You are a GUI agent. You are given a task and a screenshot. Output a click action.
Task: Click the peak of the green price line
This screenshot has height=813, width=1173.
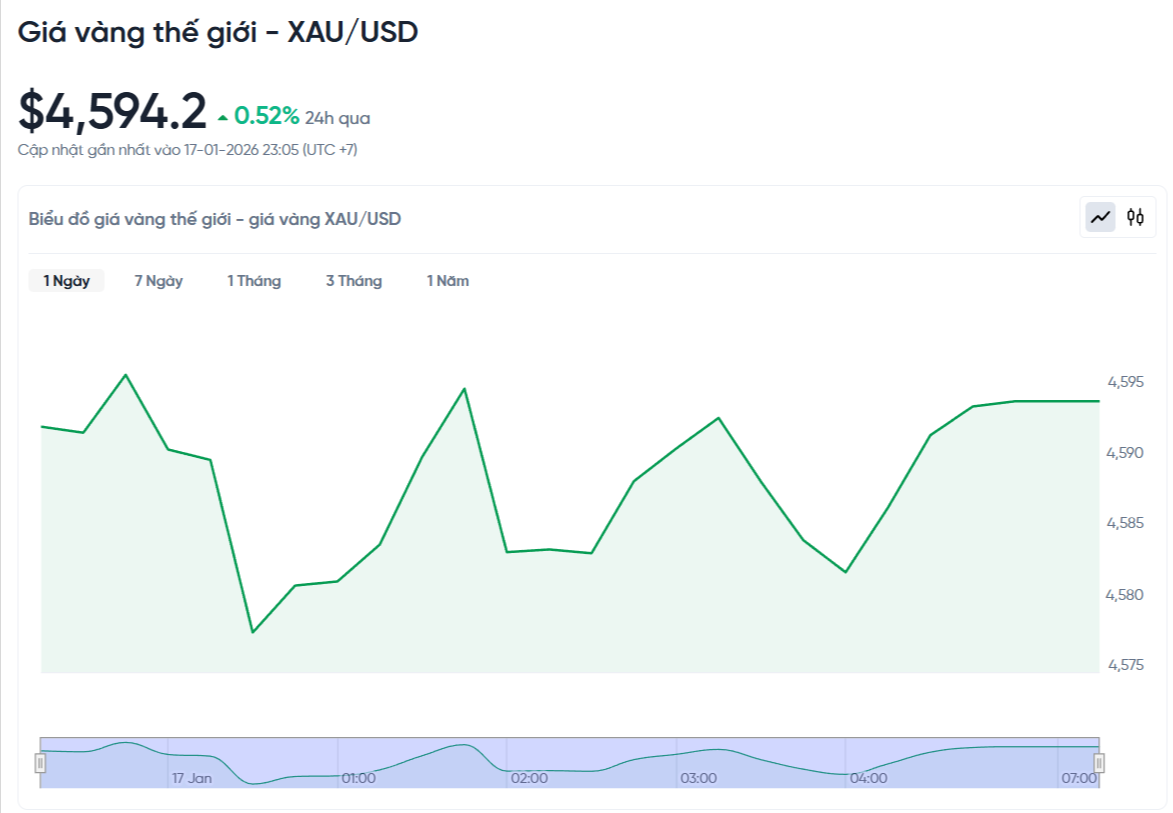[125, 376]
